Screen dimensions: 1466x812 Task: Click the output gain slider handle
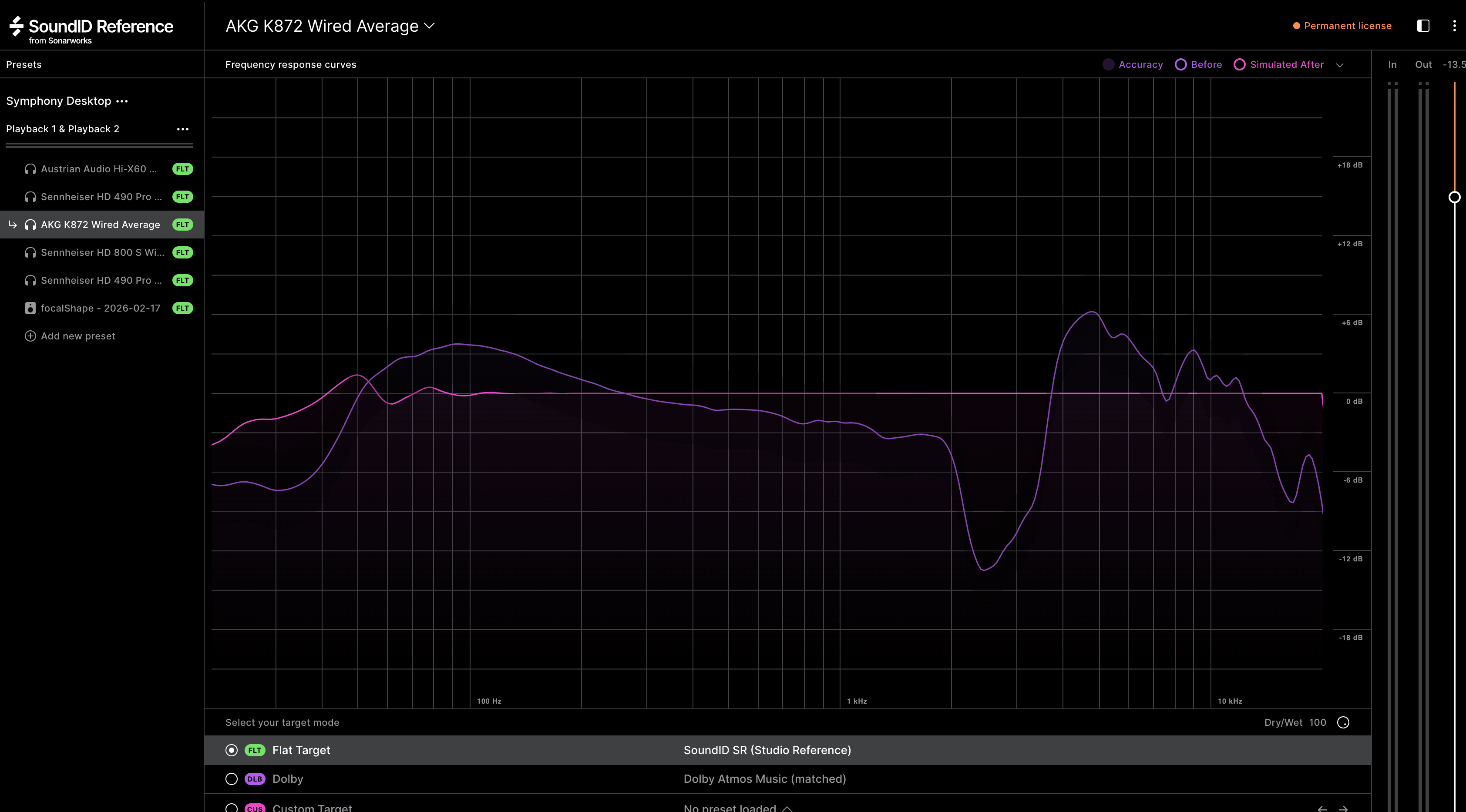[x=1454, y=198]
